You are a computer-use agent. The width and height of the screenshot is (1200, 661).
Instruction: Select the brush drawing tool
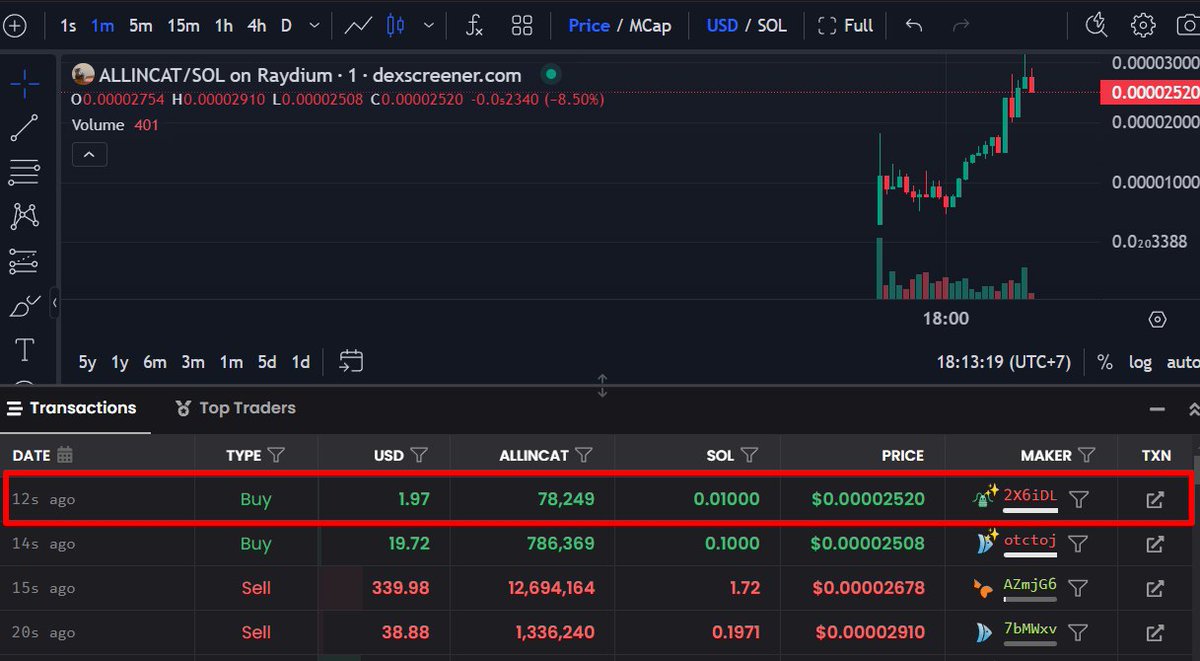24,305
